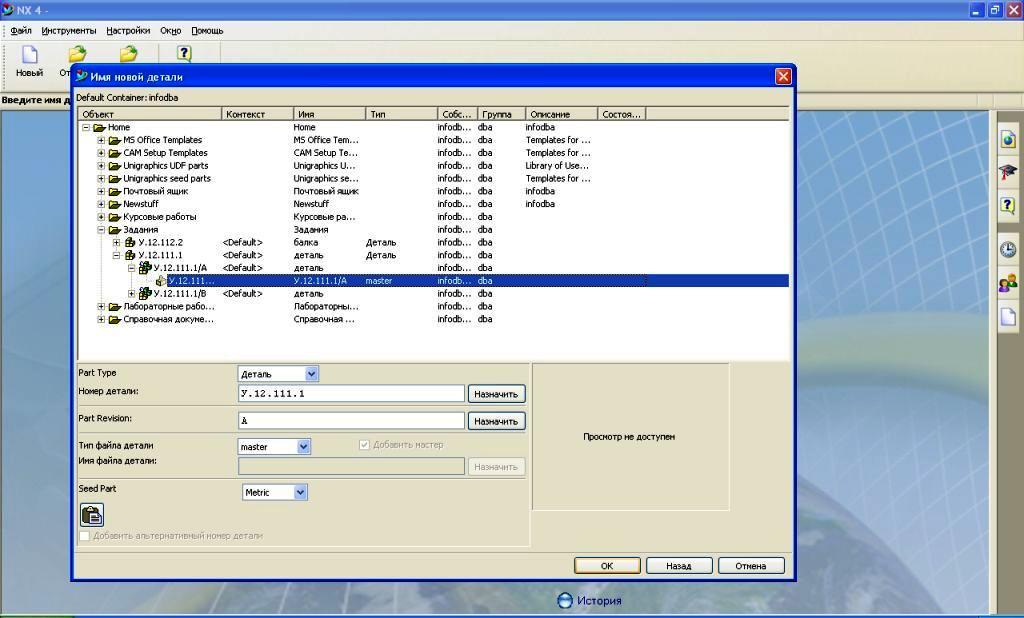The width and height of the screenshot is (1024, 618).
Task: Expand the У.12.112.2 item node
Action: (116, 242)
